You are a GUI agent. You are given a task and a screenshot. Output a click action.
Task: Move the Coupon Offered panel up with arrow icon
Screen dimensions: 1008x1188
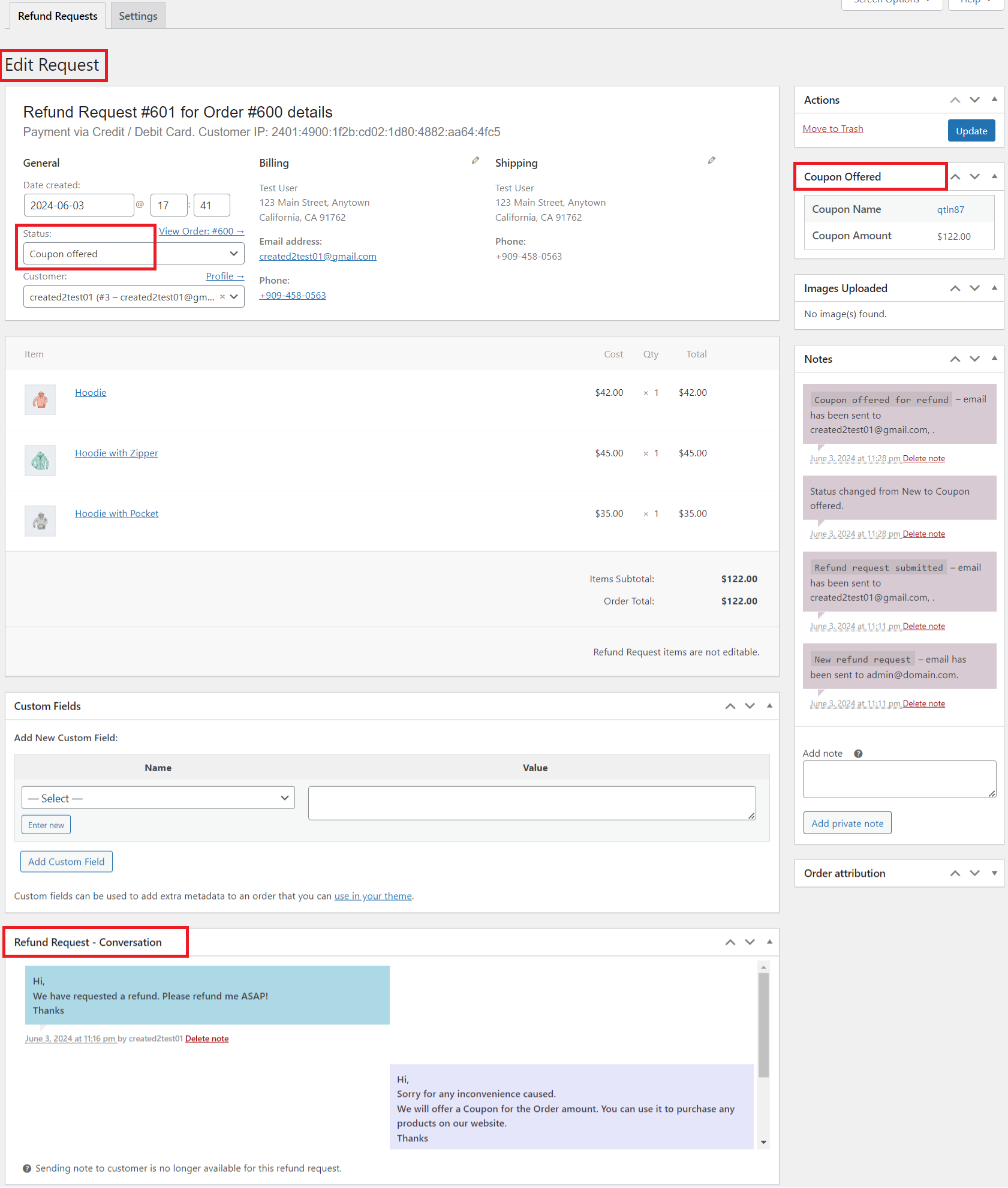pyautogui.click(x=955, y=176)
